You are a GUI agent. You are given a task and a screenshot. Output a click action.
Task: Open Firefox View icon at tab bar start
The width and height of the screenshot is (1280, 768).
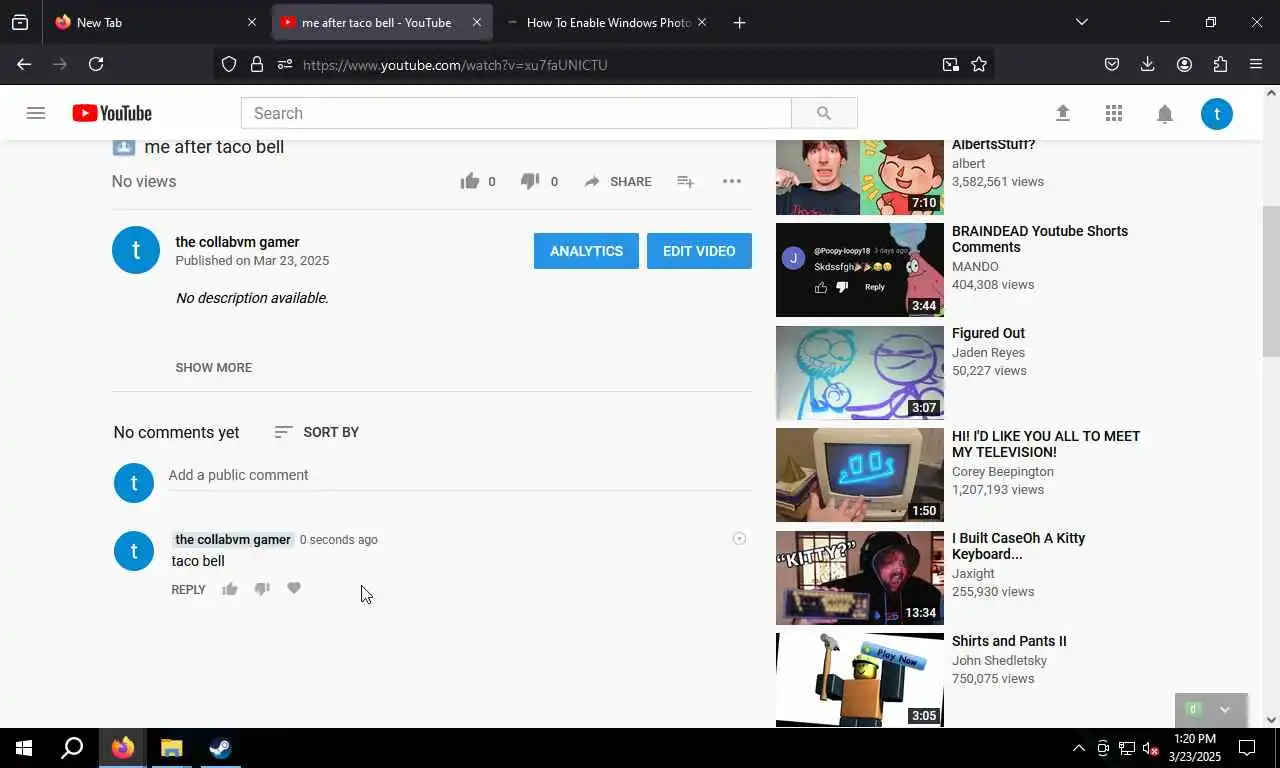pyautogui.click(x=20, y=22)
